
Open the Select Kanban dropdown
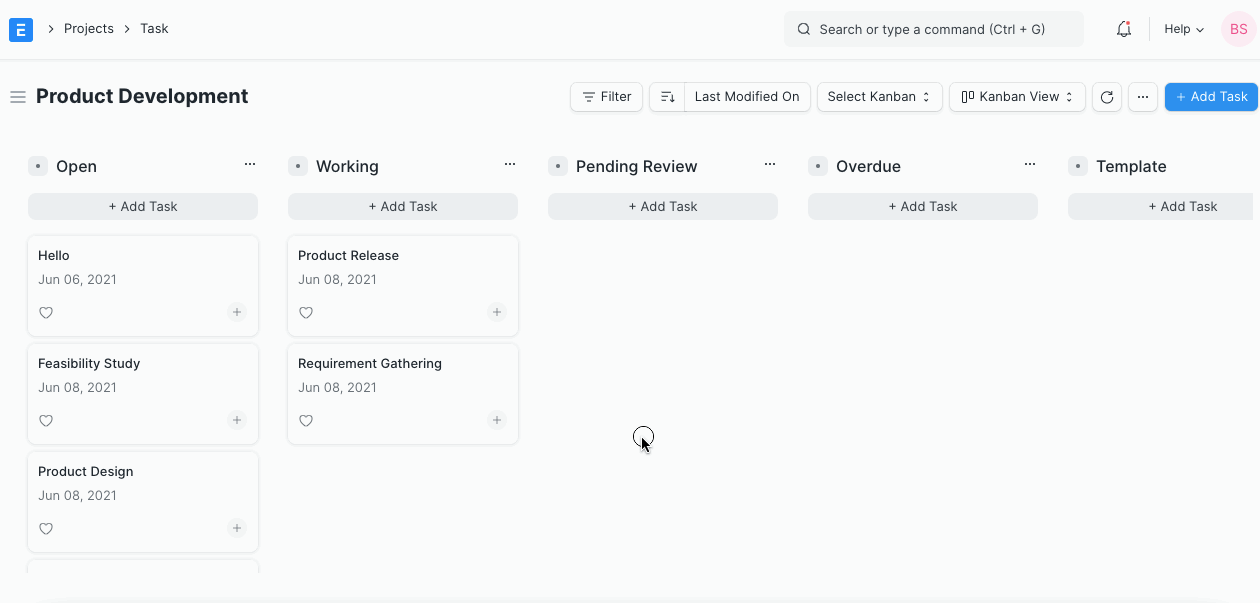click(879, 96)
